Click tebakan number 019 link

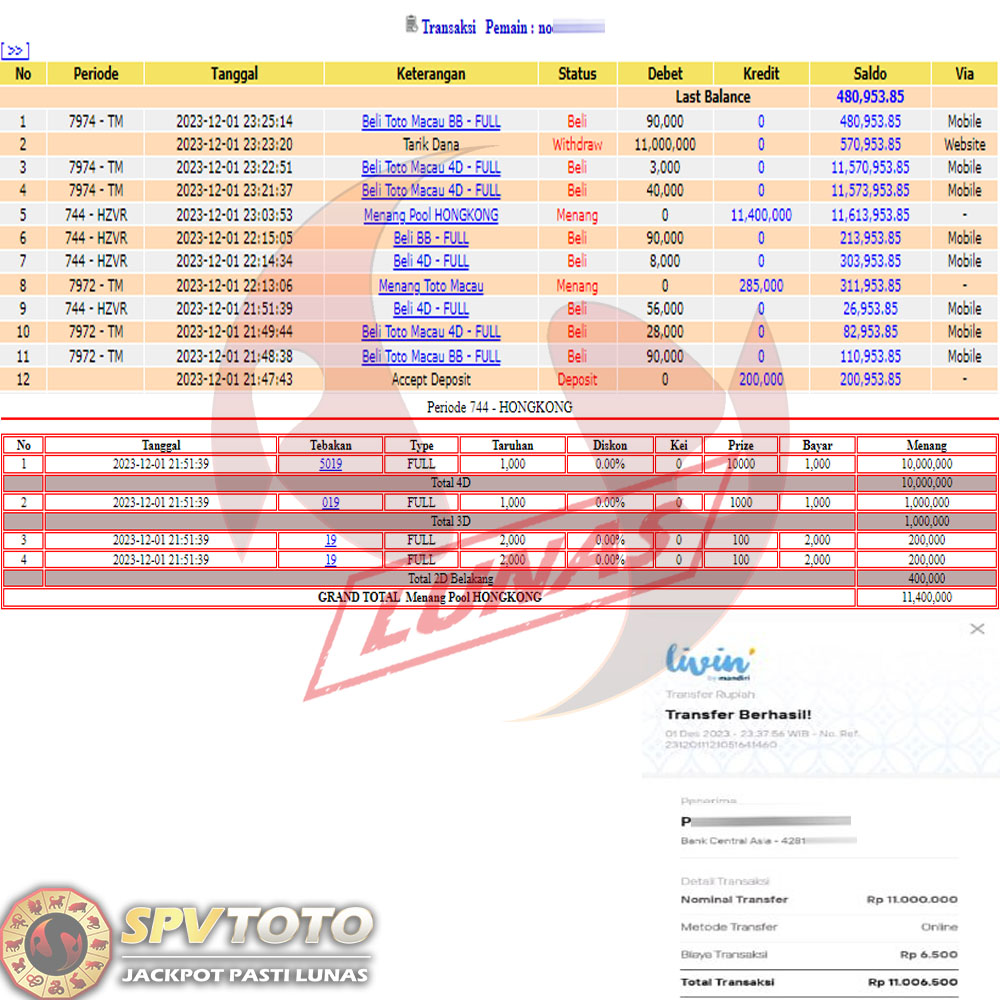(x=330, y=503)
